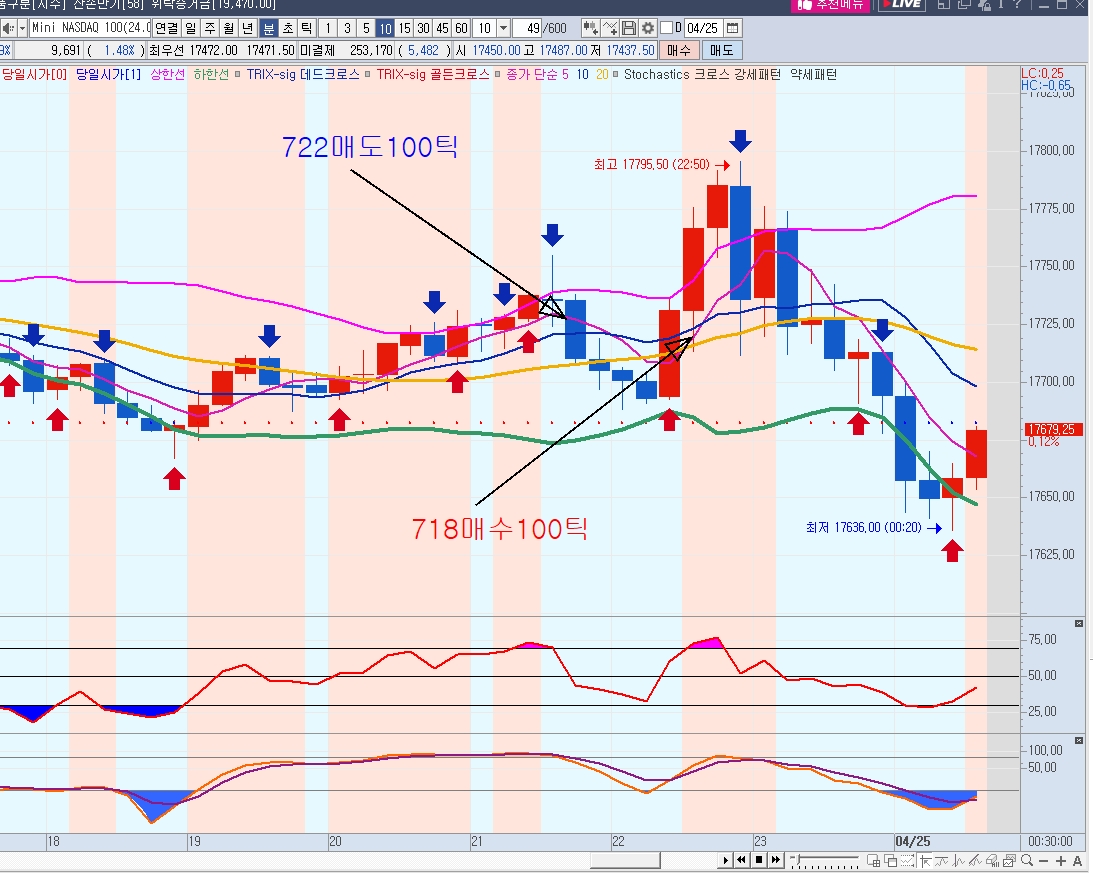Toggle the D checkbox beside date field
The width and height of the screenshot is (1093, 873).
[667, 28]
